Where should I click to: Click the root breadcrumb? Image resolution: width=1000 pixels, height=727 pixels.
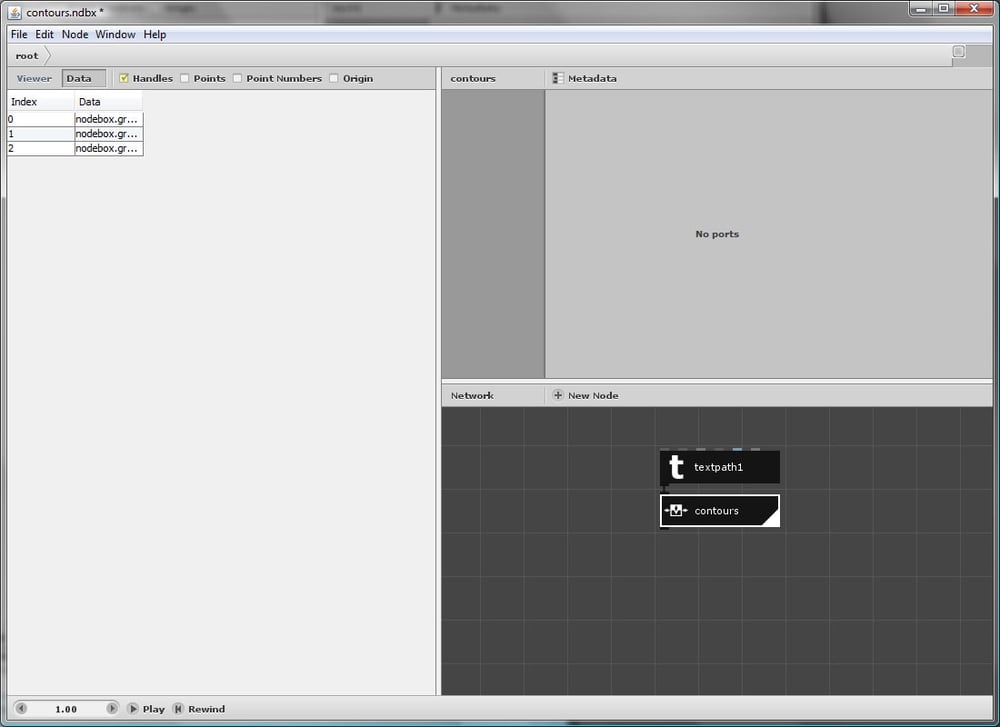coord(27,56)
